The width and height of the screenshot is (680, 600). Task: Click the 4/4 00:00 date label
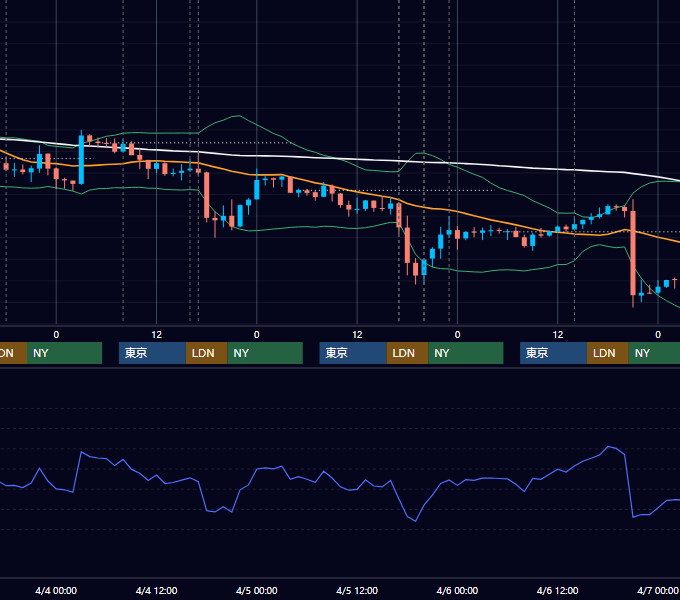click(x=56, y=590)
